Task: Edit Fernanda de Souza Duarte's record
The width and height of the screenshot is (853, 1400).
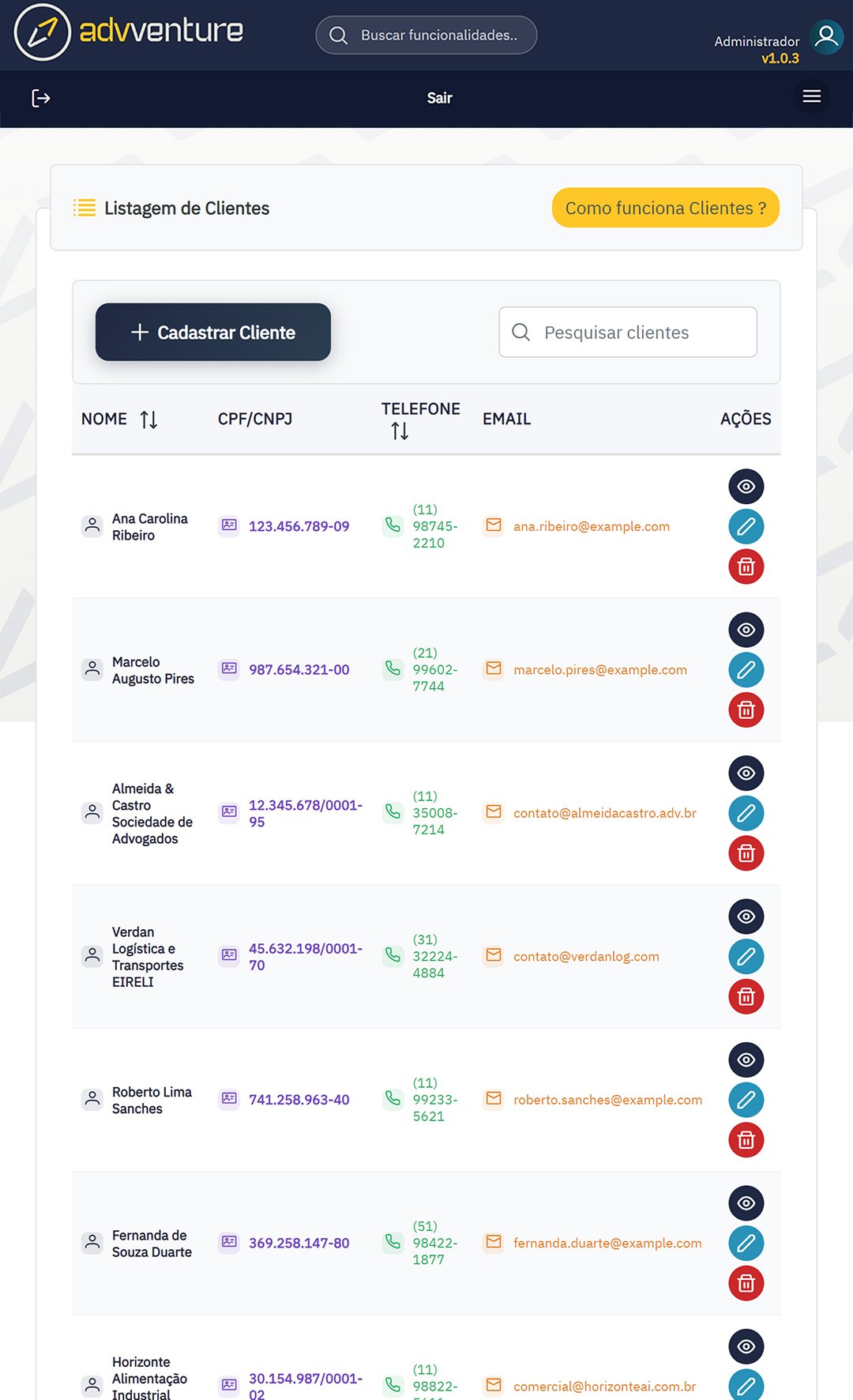Action: click(x=746, y=1244)
